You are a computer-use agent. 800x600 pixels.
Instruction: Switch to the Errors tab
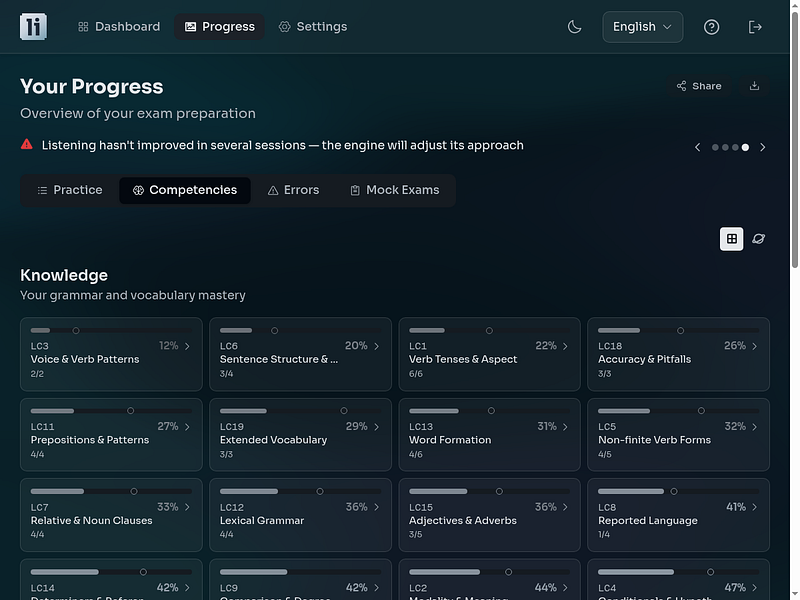(293, 190)
